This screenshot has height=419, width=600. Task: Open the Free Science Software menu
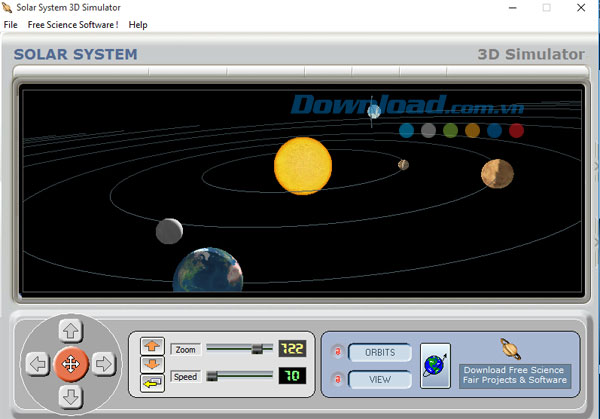click(73, 24)
